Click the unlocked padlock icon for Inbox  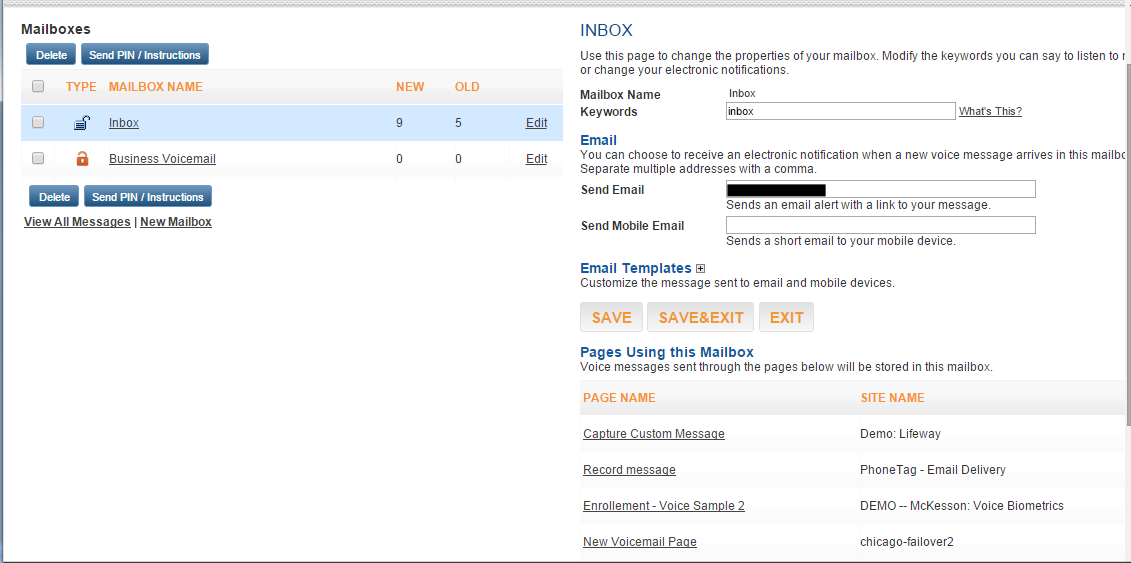tap(82, 123)
